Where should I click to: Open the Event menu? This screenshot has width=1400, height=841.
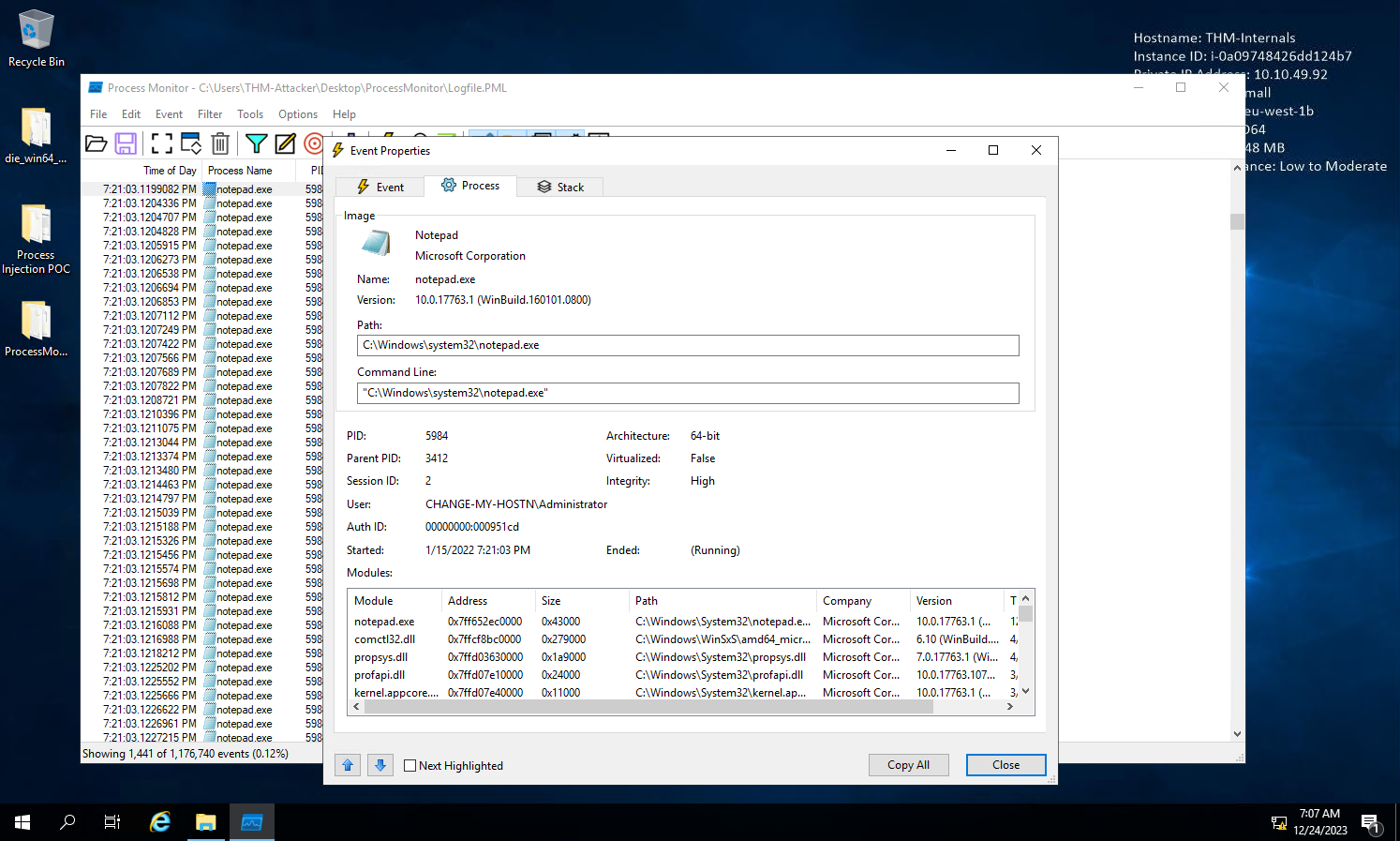(x=169, y=114)
